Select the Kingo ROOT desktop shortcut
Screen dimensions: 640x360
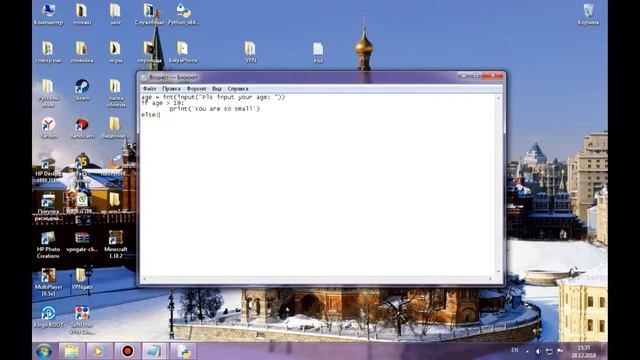tap(48, 318)
